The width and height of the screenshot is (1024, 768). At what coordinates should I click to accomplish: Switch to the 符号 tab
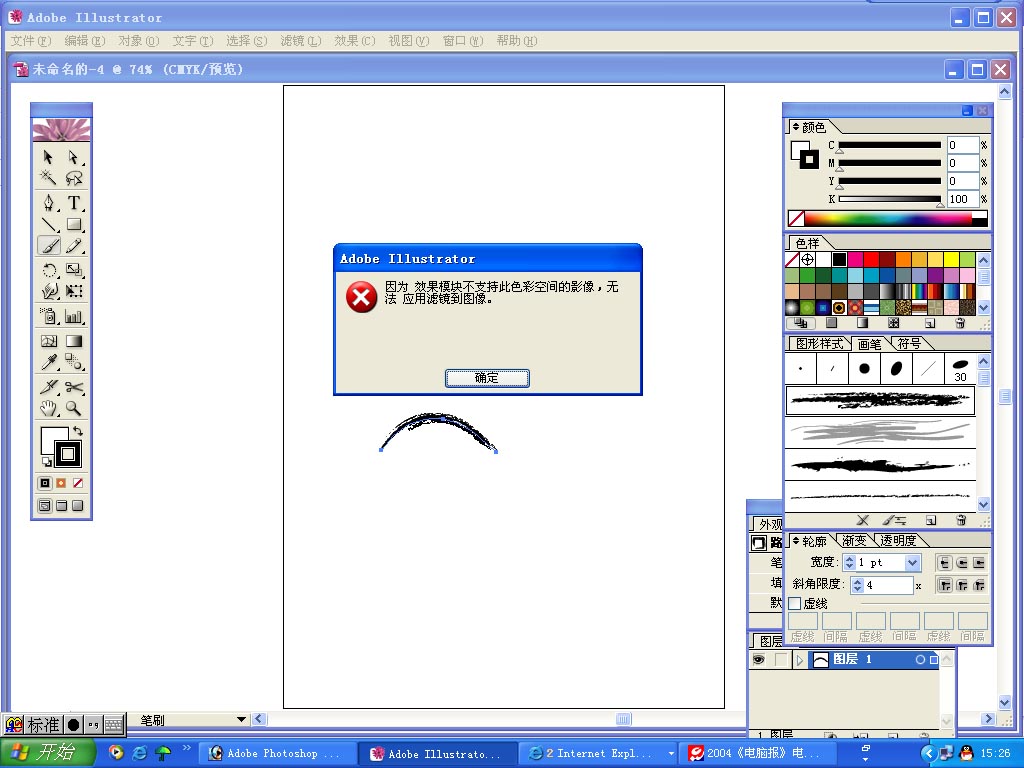point(908,344)
